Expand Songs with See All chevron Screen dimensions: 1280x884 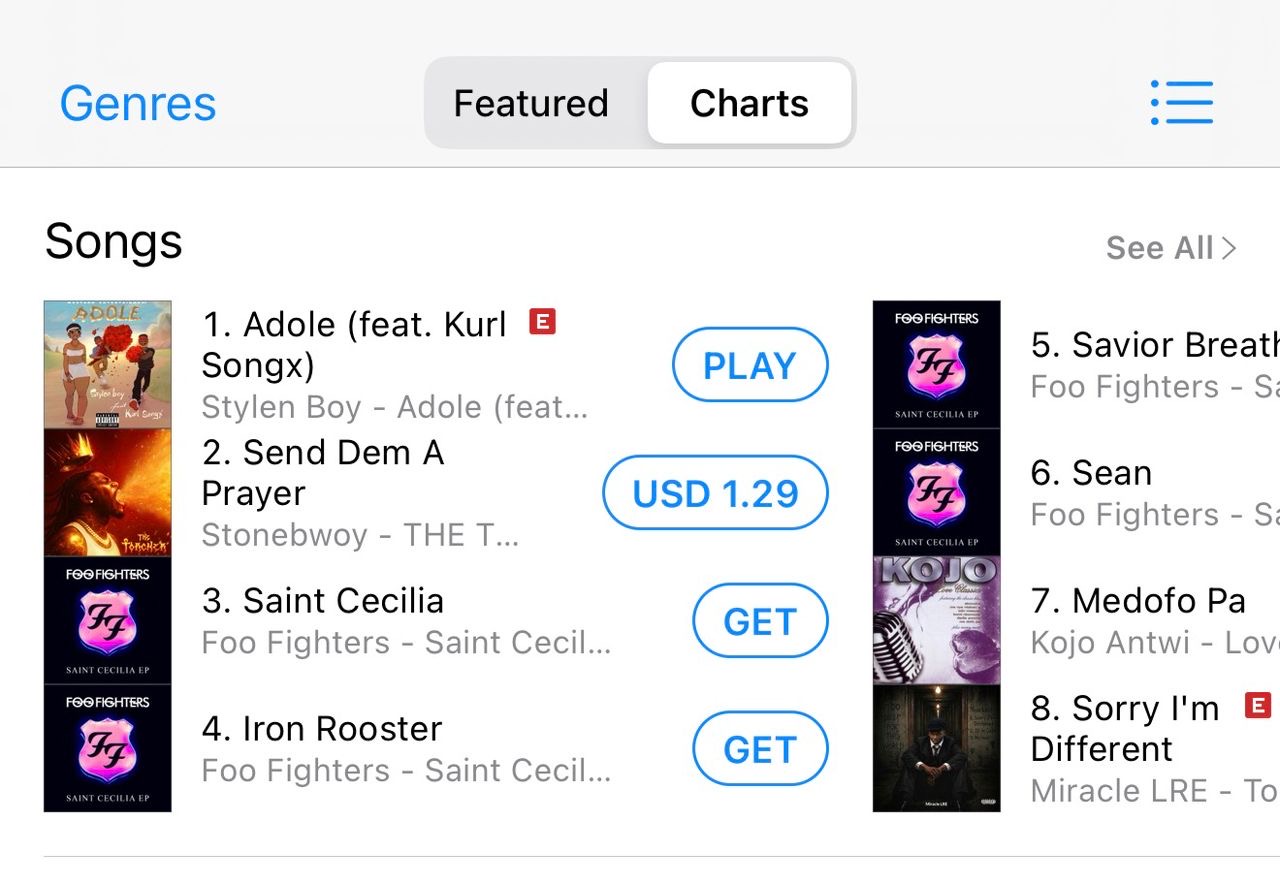click(x=1171, y=247)
